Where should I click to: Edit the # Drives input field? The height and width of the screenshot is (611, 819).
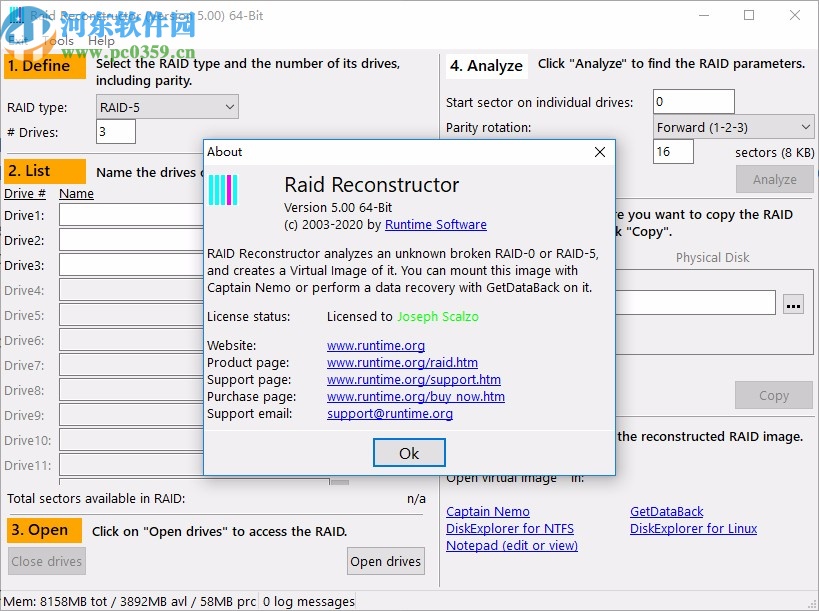tap(113, 132)
